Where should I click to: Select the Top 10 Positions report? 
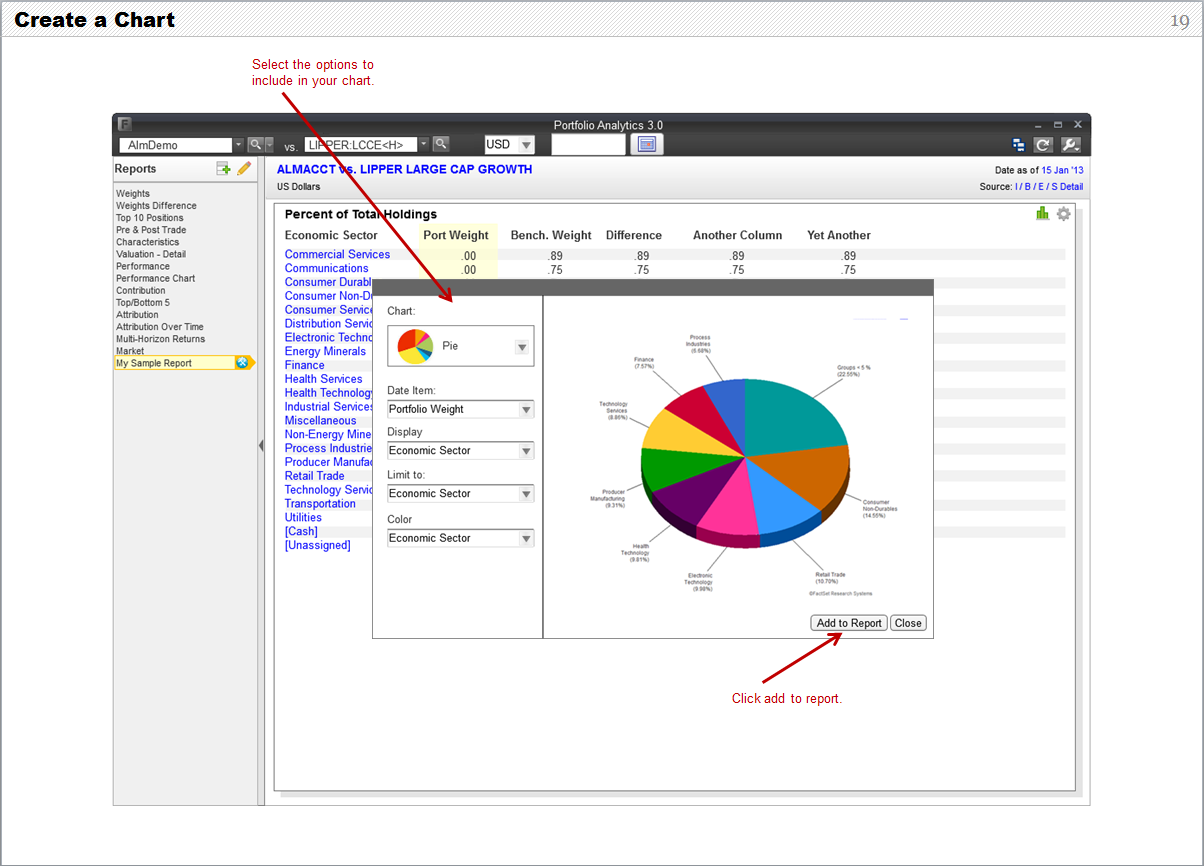150,218
